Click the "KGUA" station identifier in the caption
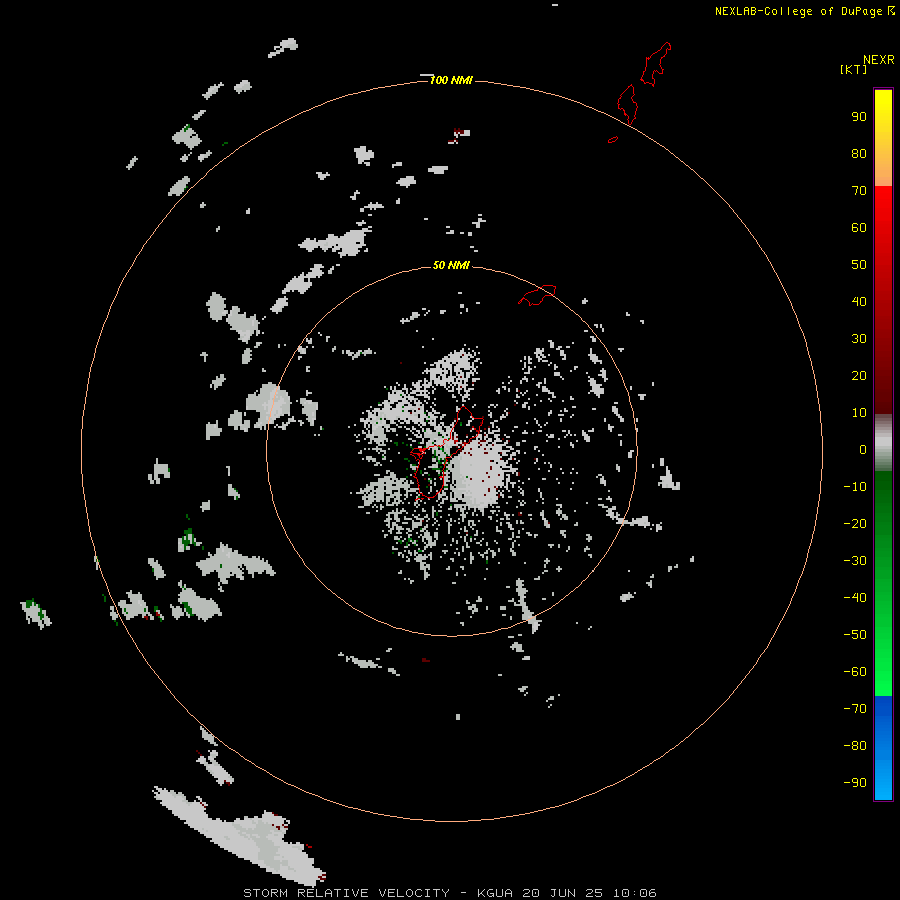Image resolution: width=900 pixels, height=900 pixels. (495, 893)
